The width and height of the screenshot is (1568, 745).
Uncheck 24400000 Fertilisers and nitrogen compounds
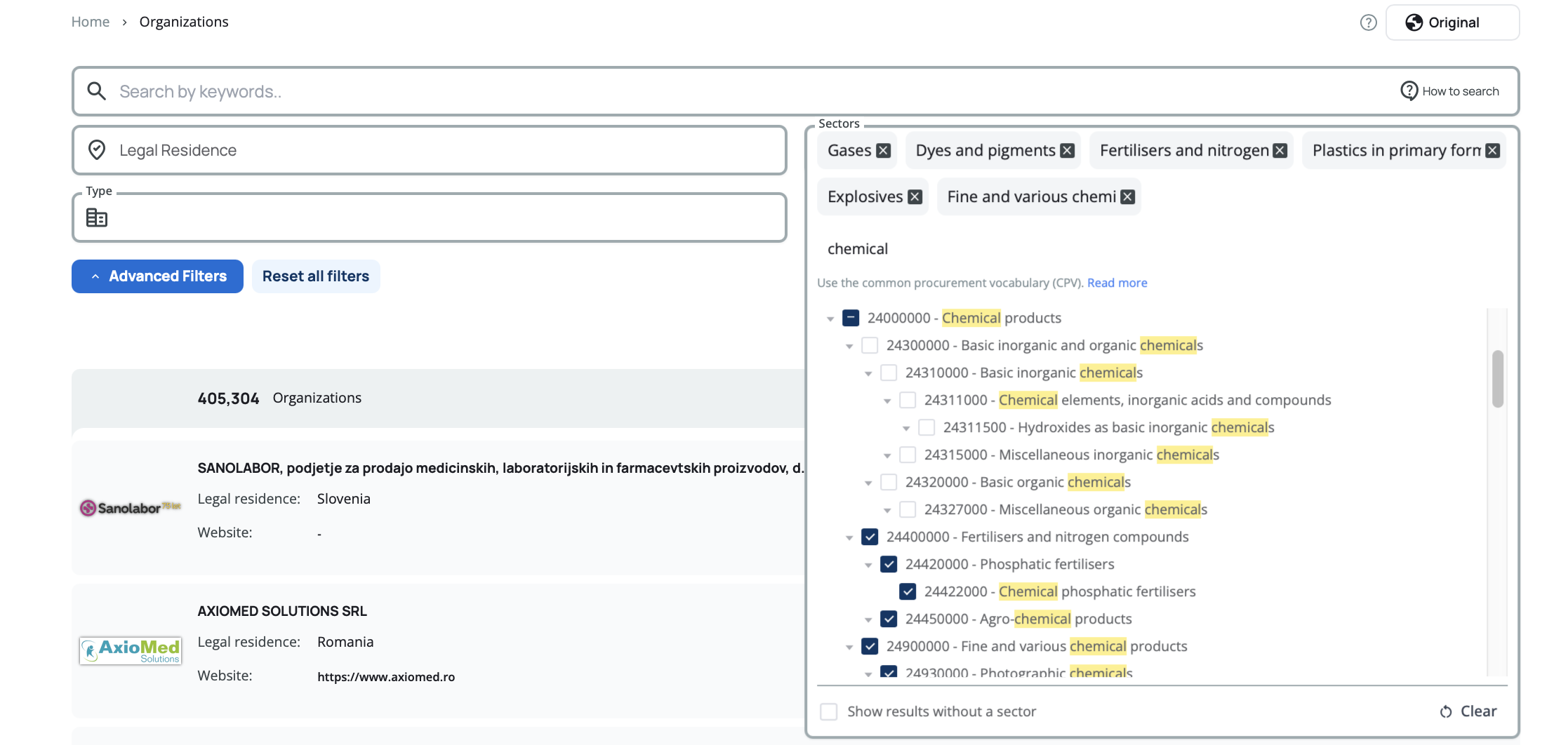point(870,537)
